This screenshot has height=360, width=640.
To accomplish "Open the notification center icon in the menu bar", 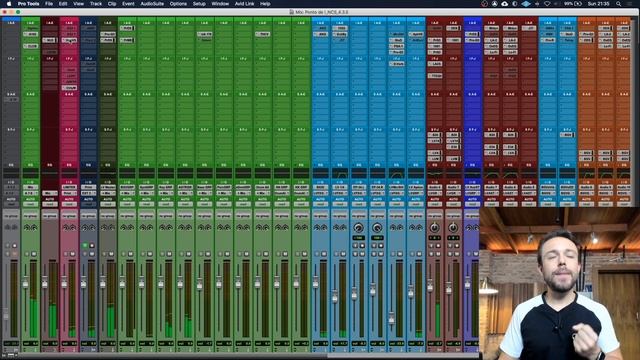I will point(630,4).
